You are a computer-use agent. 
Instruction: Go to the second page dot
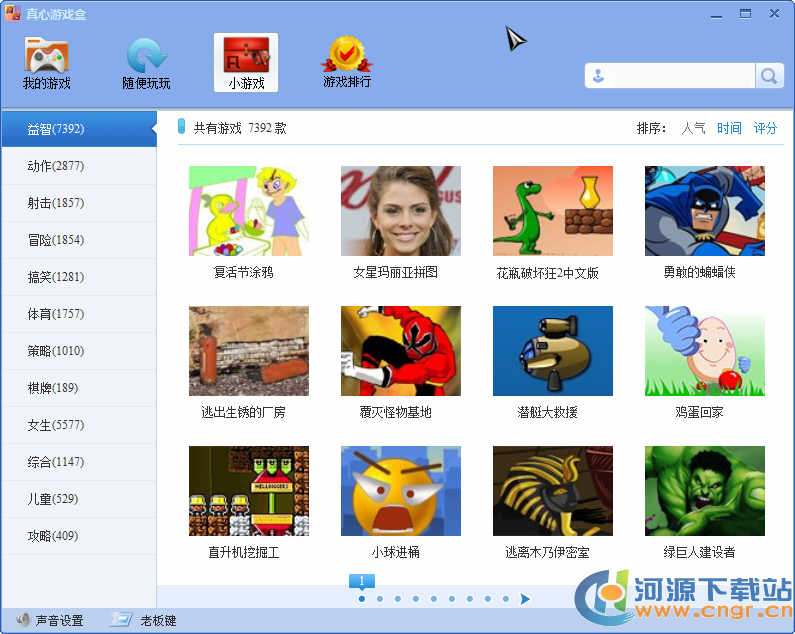point(380,599)
